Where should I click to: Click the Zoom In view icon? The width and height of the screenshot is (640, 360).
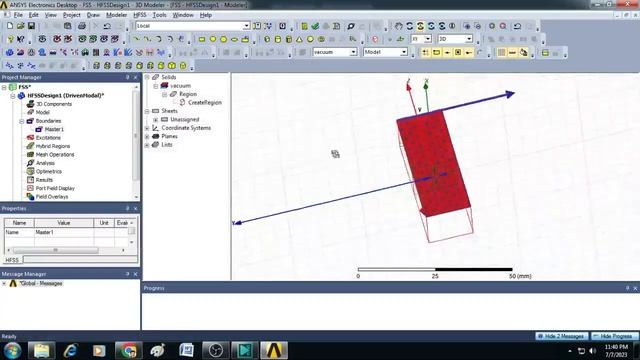pyautogui.click(x=467, y=26)
